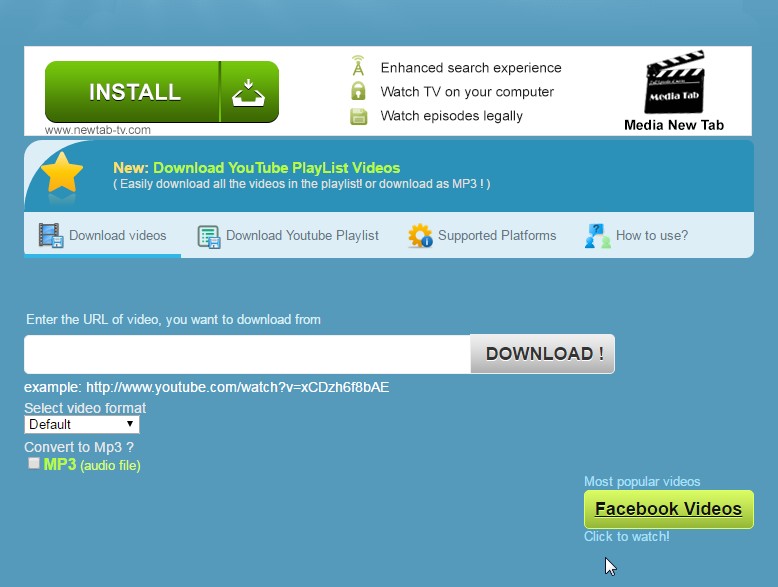Switch to Download Youtube Playlist tab
This screenshot has height=587, width=778.
[x=288, y=236]
